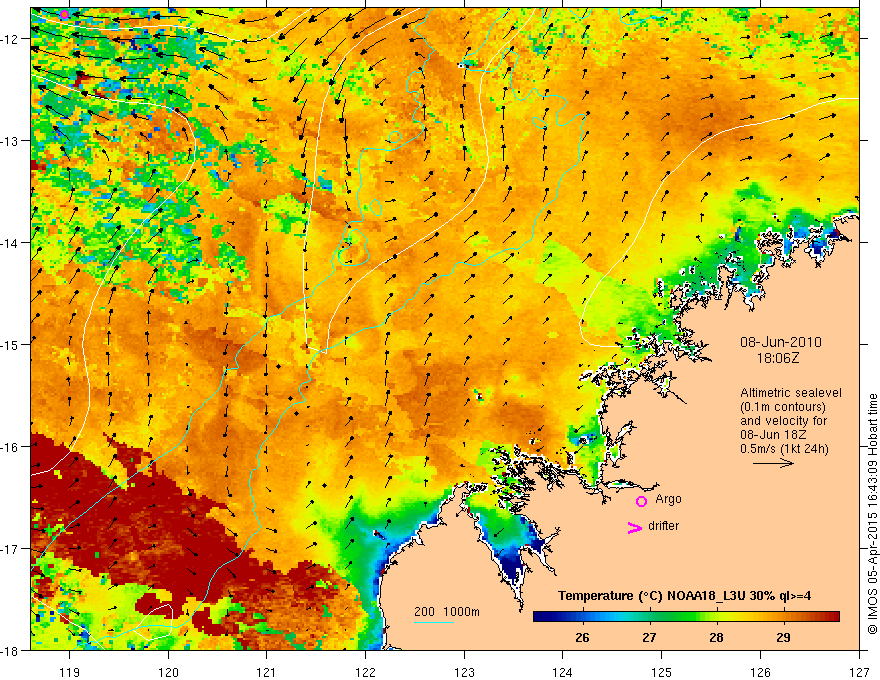Click the '18:06Z' time text
Viewport: 880px width, 680px height.
[778, 358]
